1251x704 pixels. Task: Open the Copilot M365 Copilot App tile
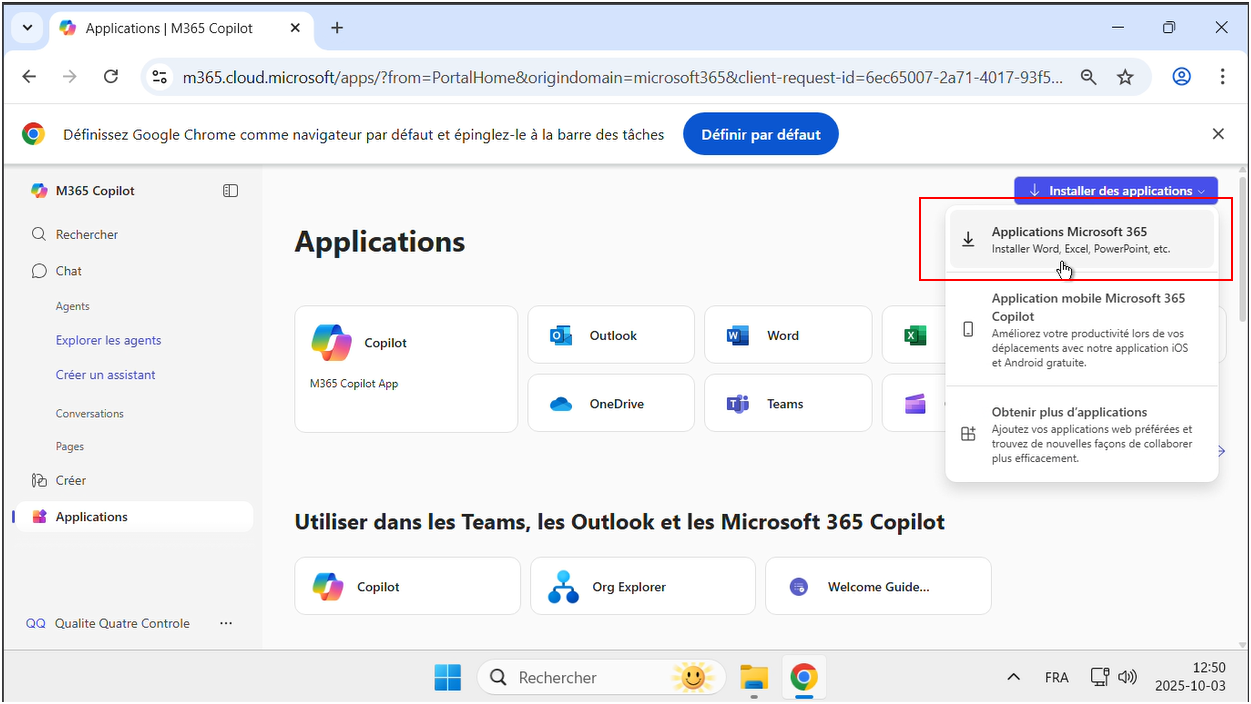pyautogui.click(x=406, y=368)
